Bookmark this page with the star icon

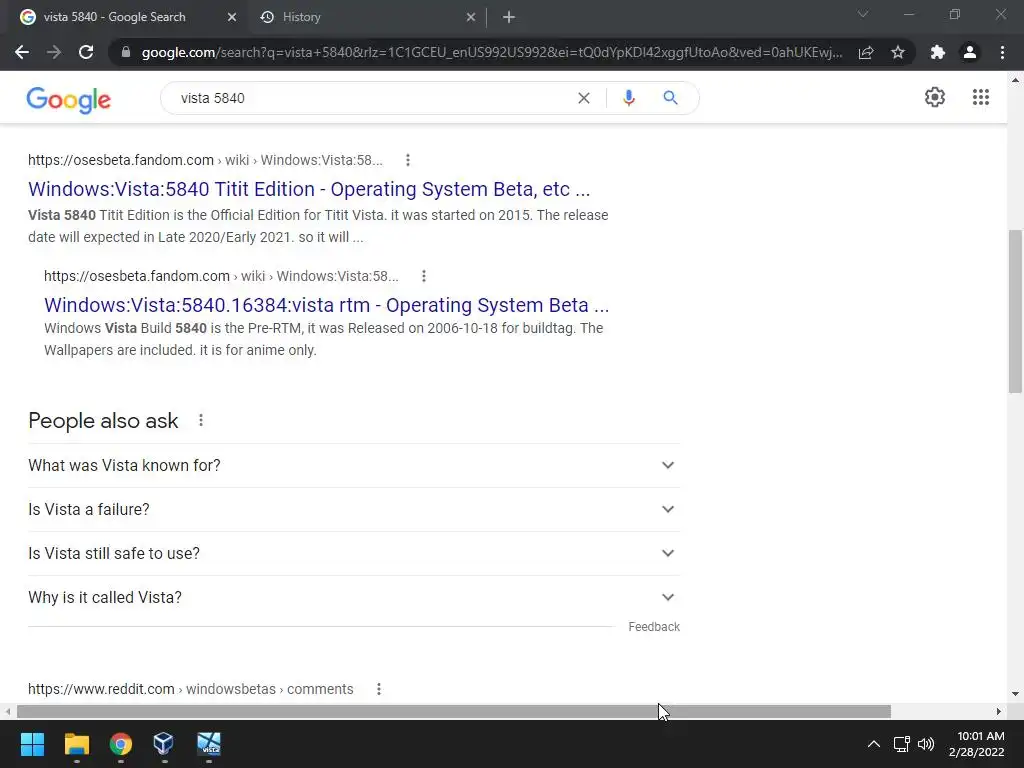point(898,52)
